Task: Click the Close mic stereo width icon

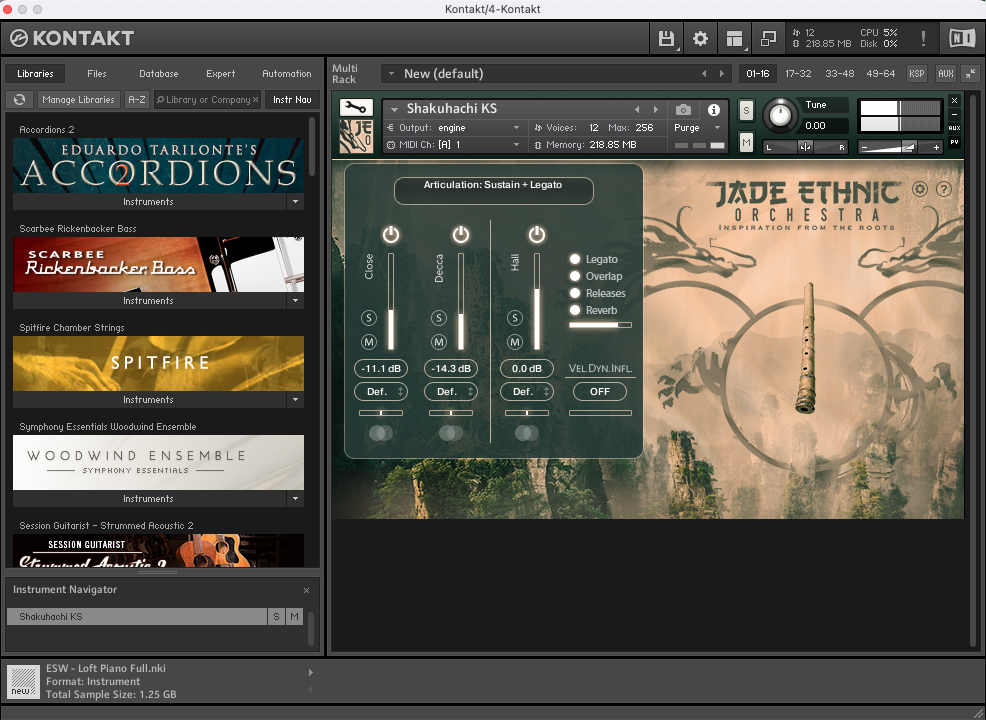Action: click(x=381, y=433)
